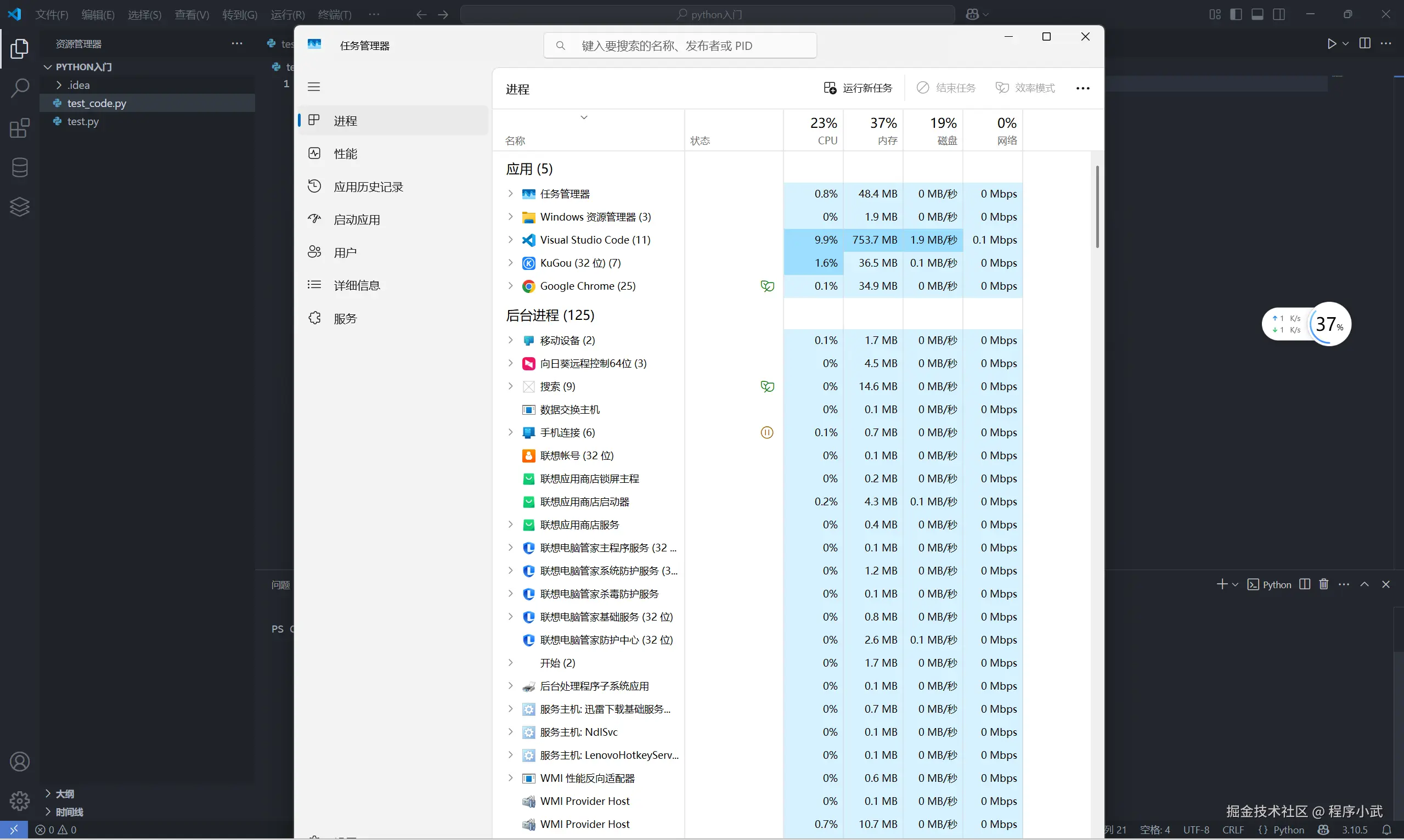Toggle VS Code primary sidebar layout icon
The width and height of the screenshot is (1404, 840).
coord(1236,14)
